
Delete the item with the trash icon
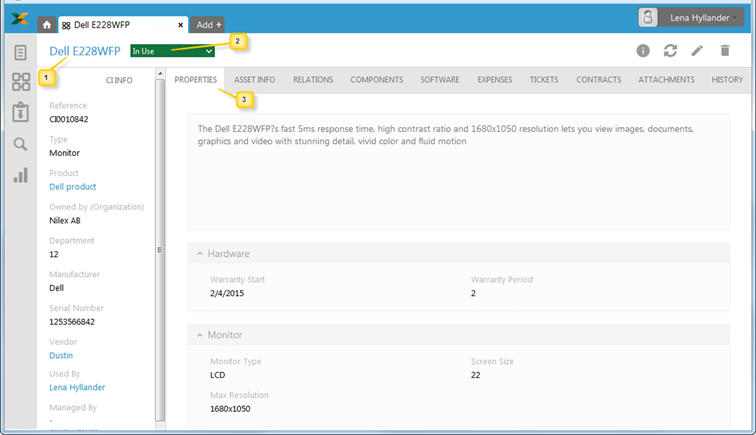tap(725, 51)
